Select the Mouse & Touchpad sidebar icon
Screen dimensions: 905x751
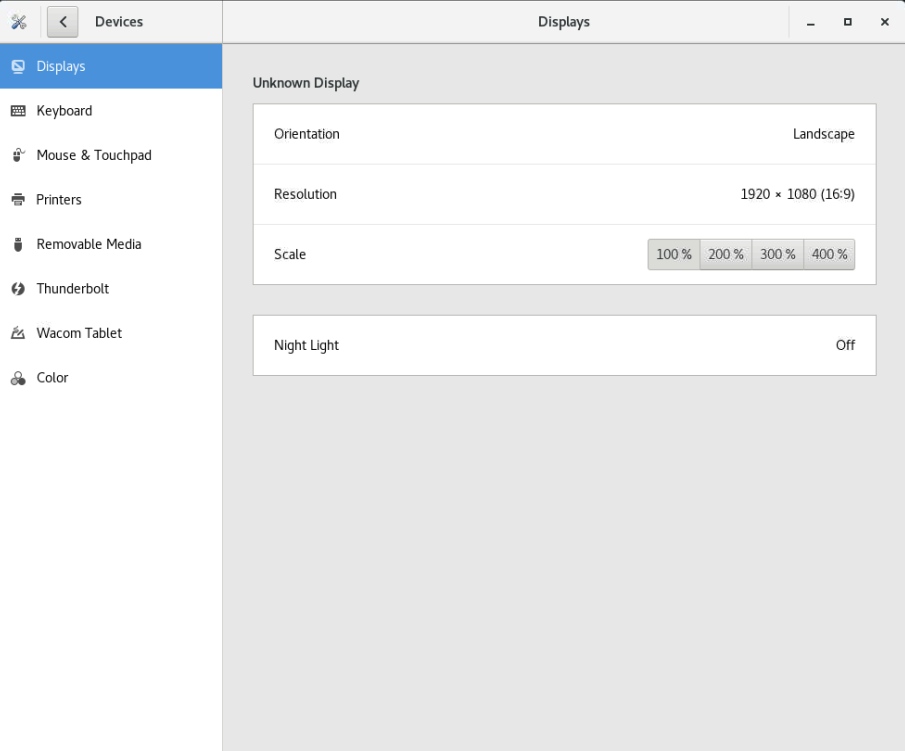point(18,155)
